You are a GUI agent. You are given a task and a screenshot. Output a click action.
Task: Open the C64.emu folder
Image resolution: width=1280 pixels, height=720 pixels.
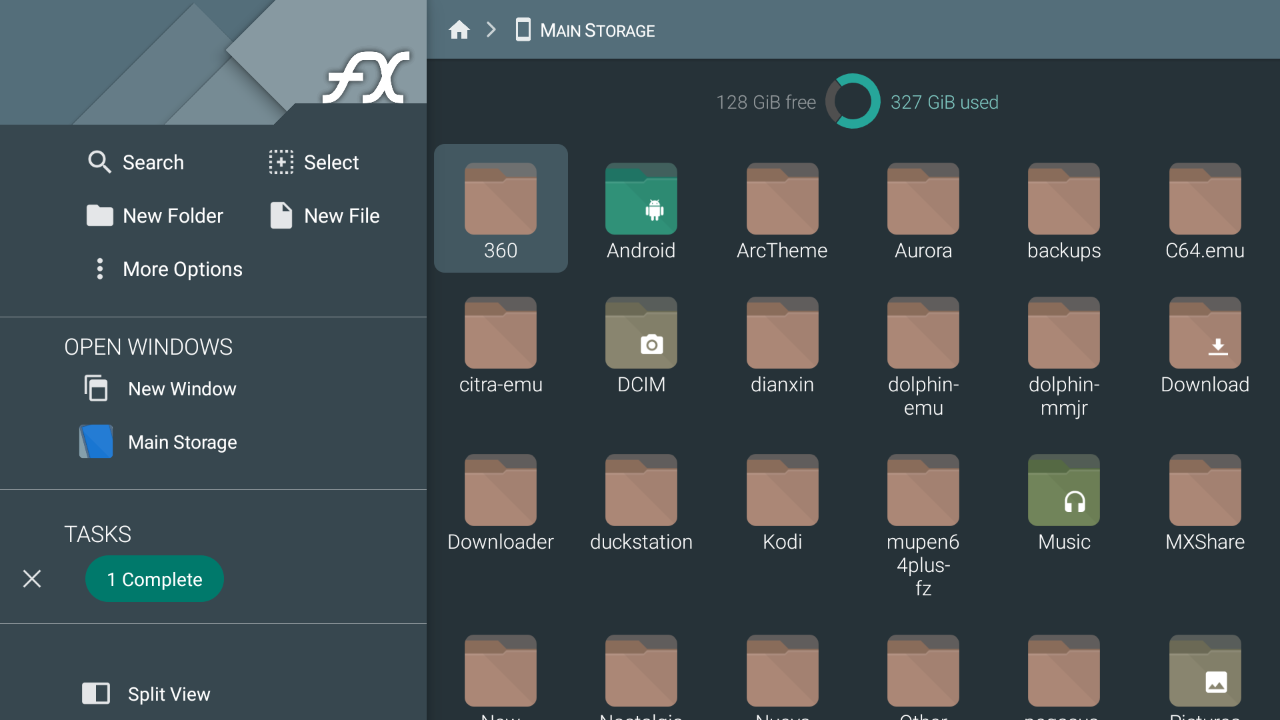(1205, 211)
